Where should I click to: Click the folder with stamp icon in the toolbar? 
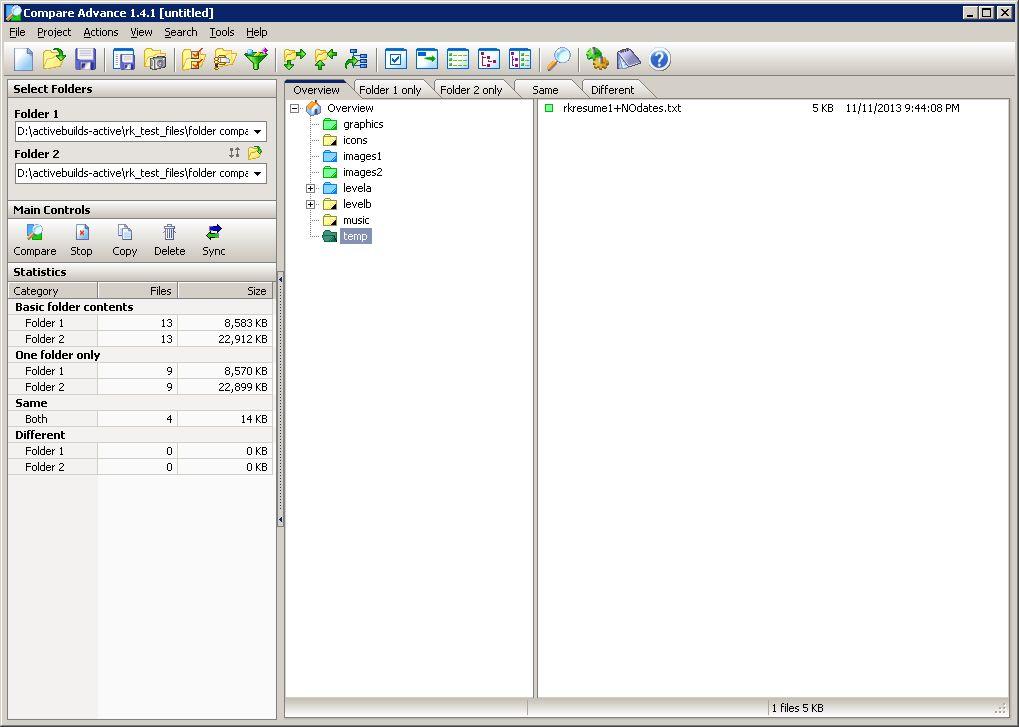(x=225, y=59)
